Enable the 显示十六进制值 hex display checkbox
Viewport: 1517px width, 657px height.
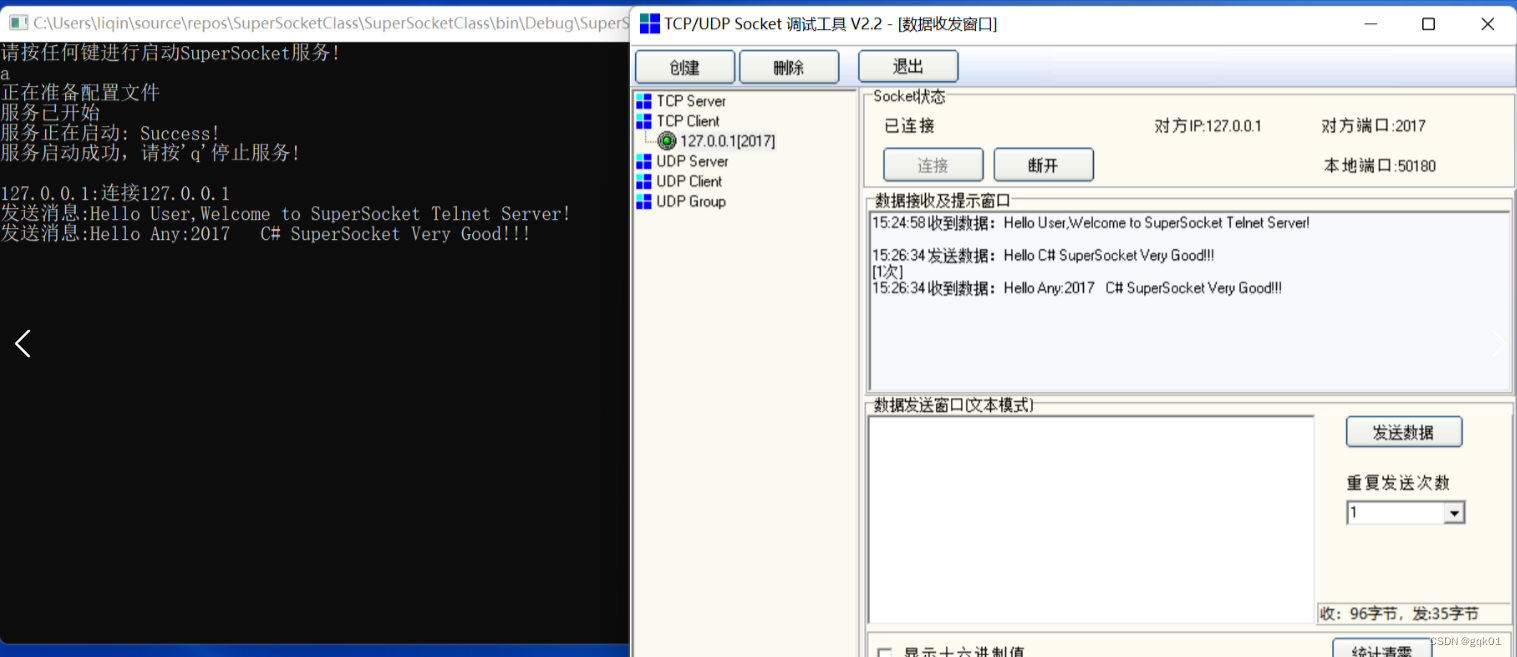tap(884, 651)
